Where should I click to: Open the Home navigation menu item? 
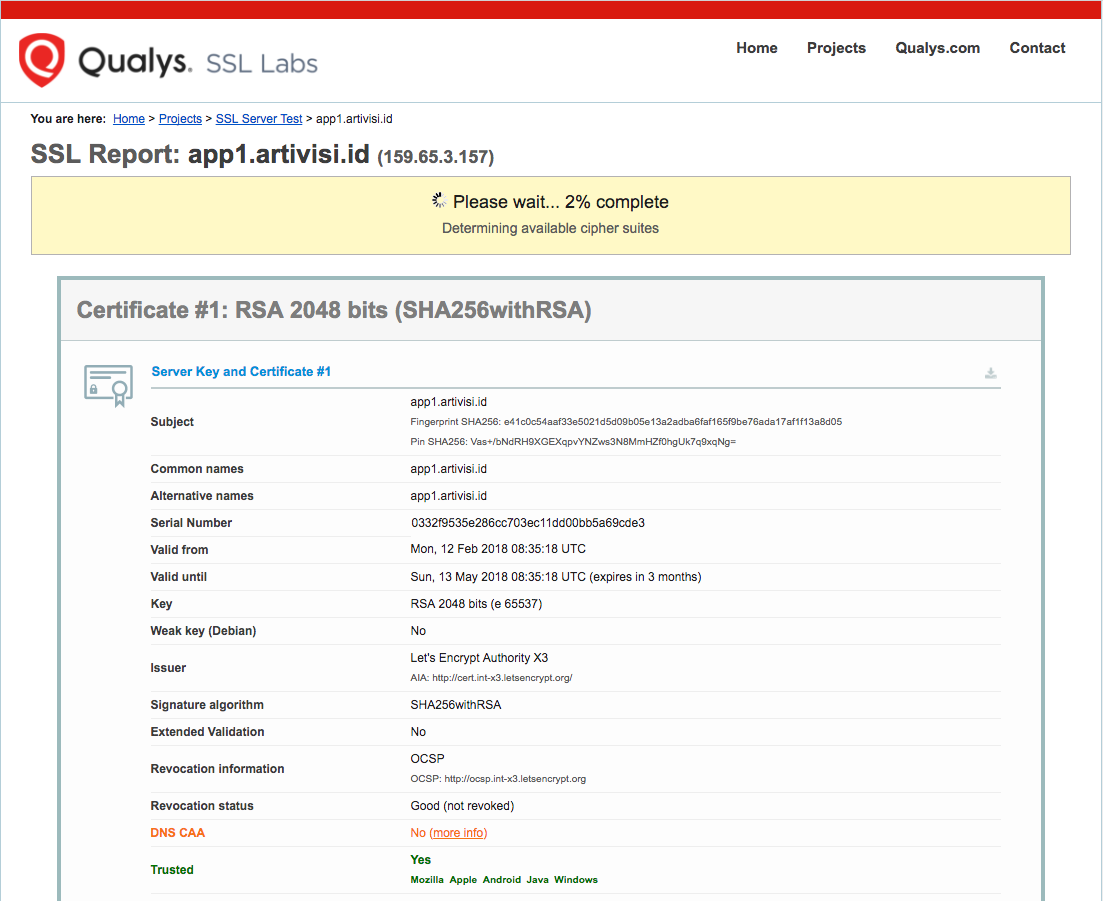click(757, 48)
